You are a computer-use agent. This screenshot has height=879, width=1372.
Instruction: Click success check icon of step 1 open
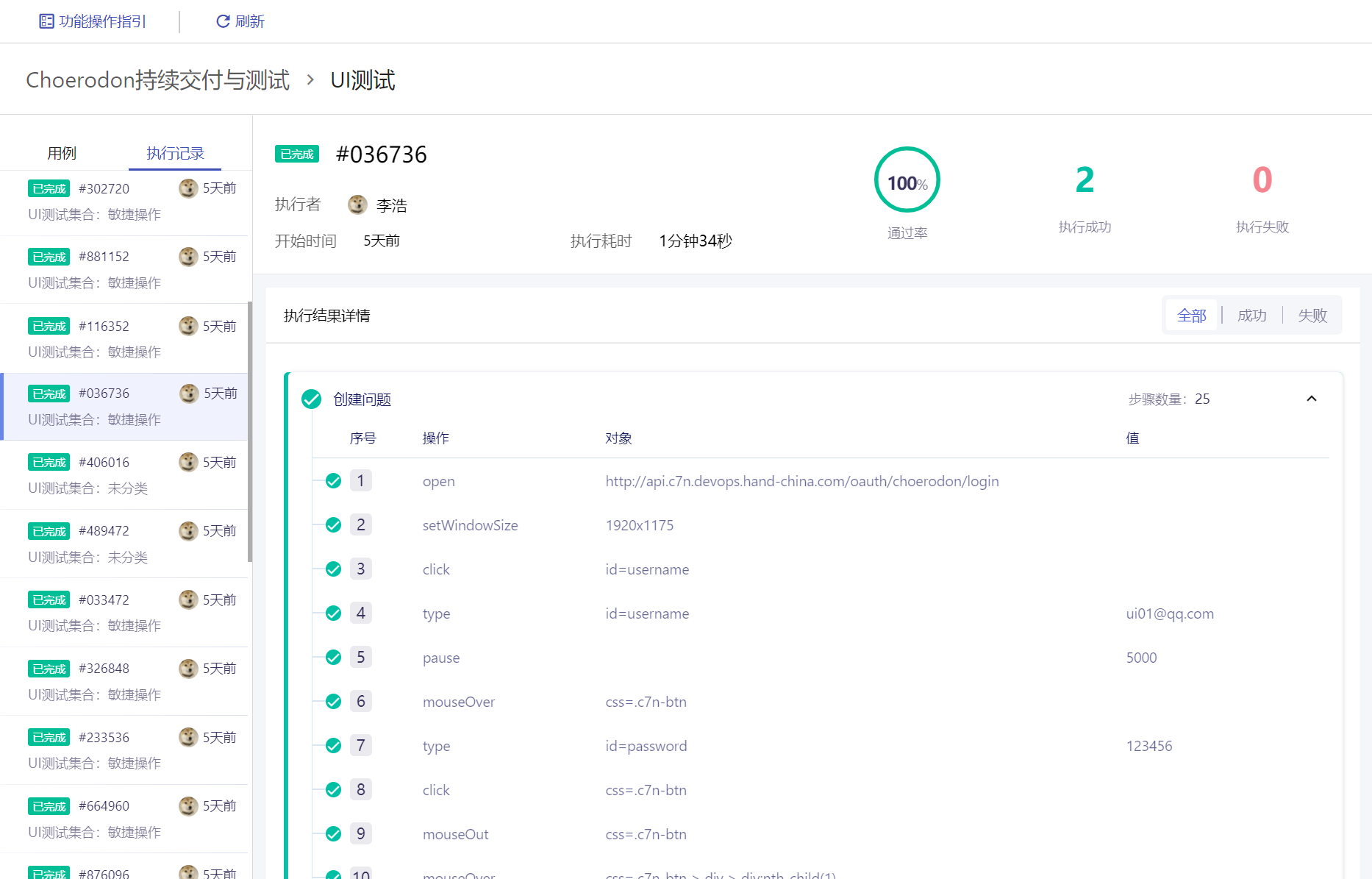pyautogui.click(x=333, y=481)
